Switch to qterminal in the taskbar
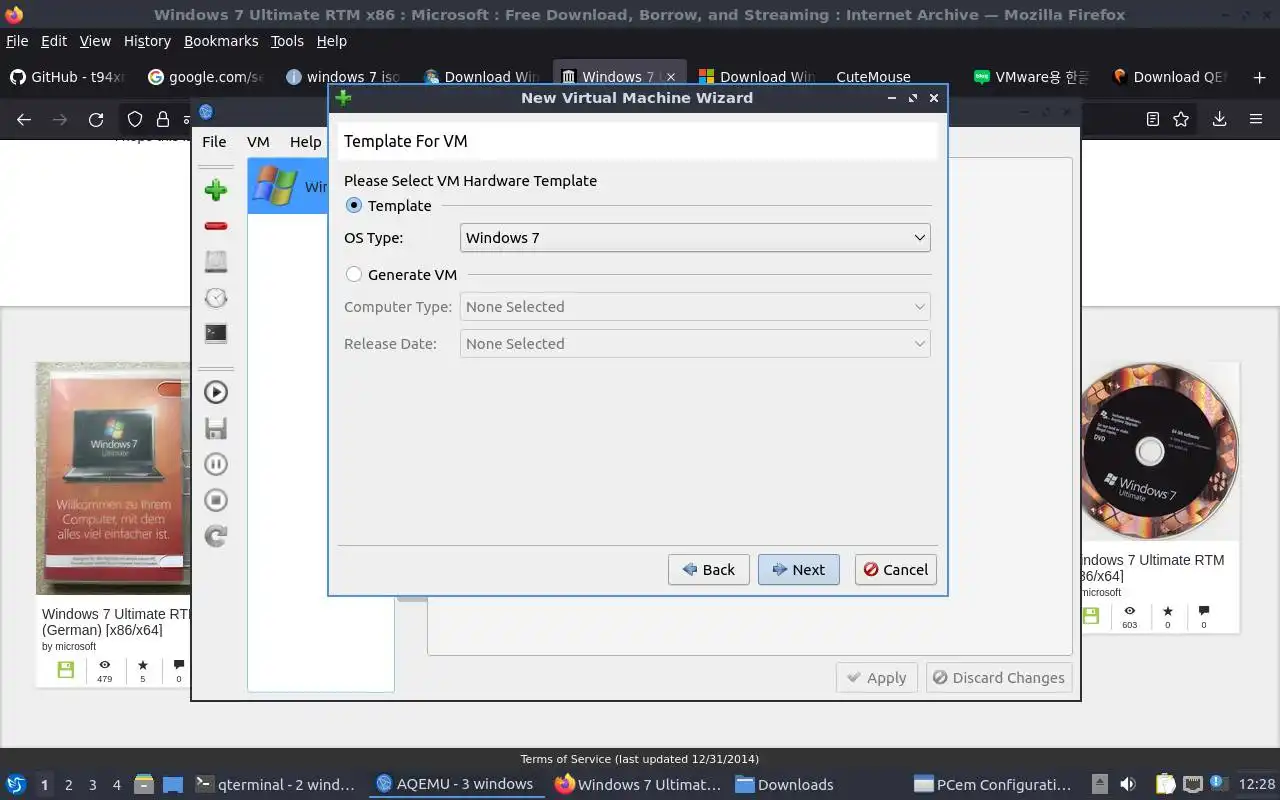 coord(276,784)
